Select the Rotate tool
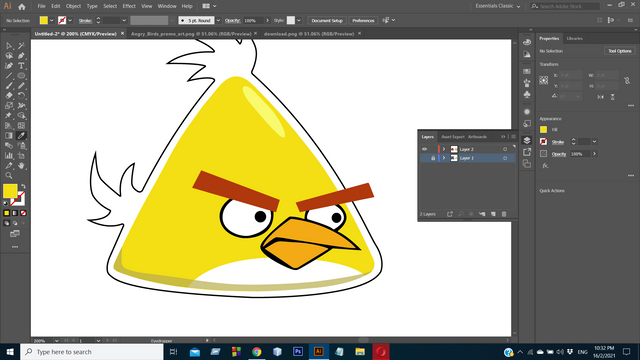Viewport: 640px width, 360px height. (x=21, y=96)
